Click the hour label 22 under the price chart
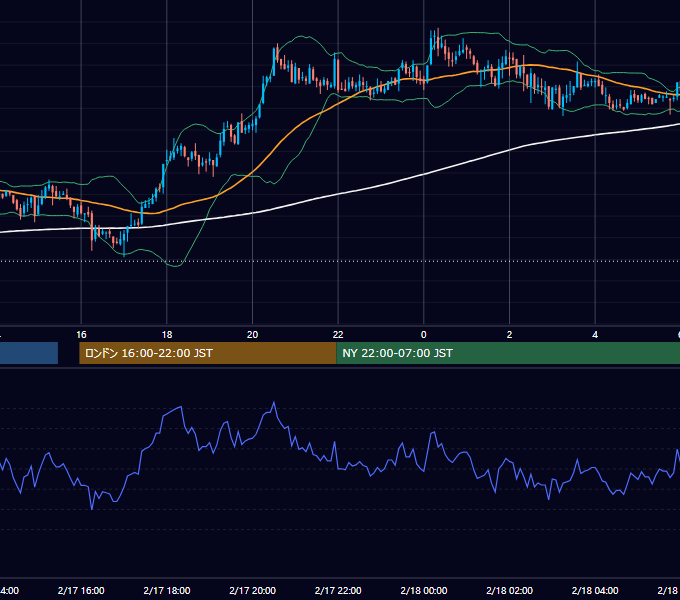 [338, 335]
